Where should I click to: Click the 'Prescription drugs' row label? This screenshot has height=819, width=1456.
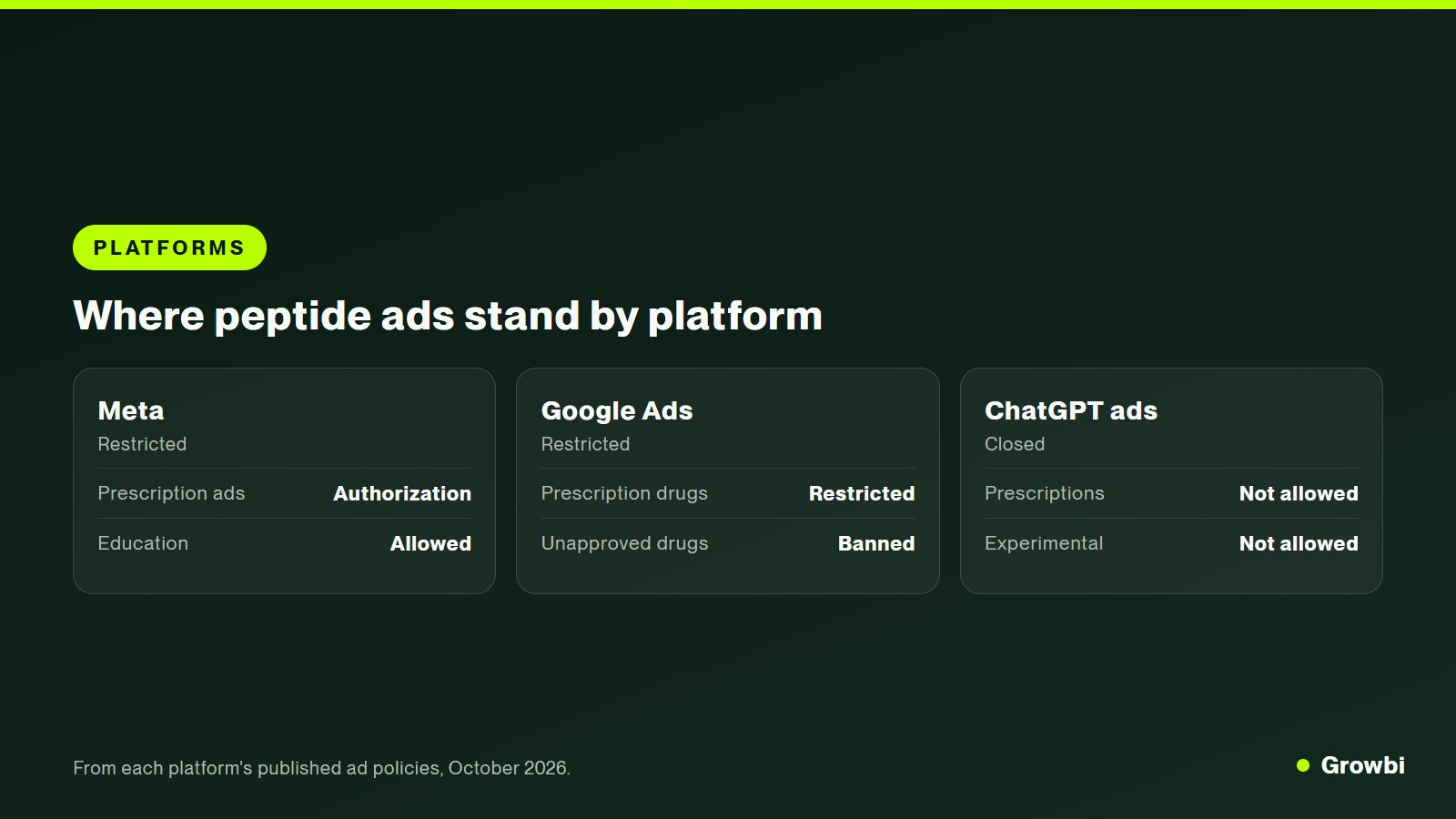tap(624, 493)
